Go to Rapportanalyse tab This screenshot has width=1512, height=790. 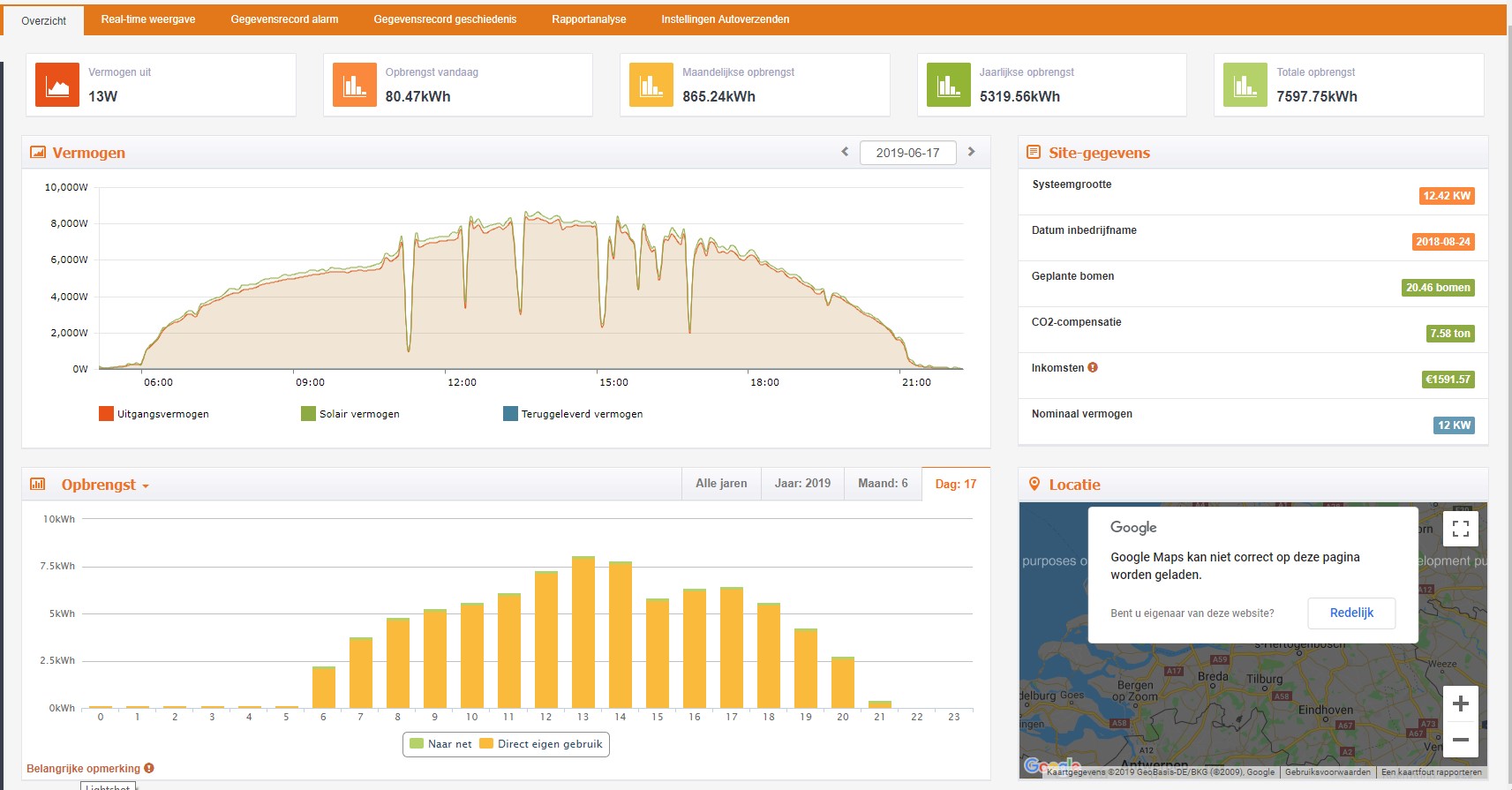(x=589, y=19)
